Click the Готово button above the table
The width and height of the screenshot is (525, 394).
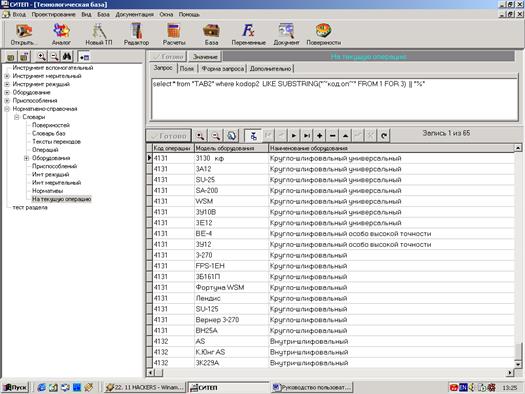click(169, 136)
